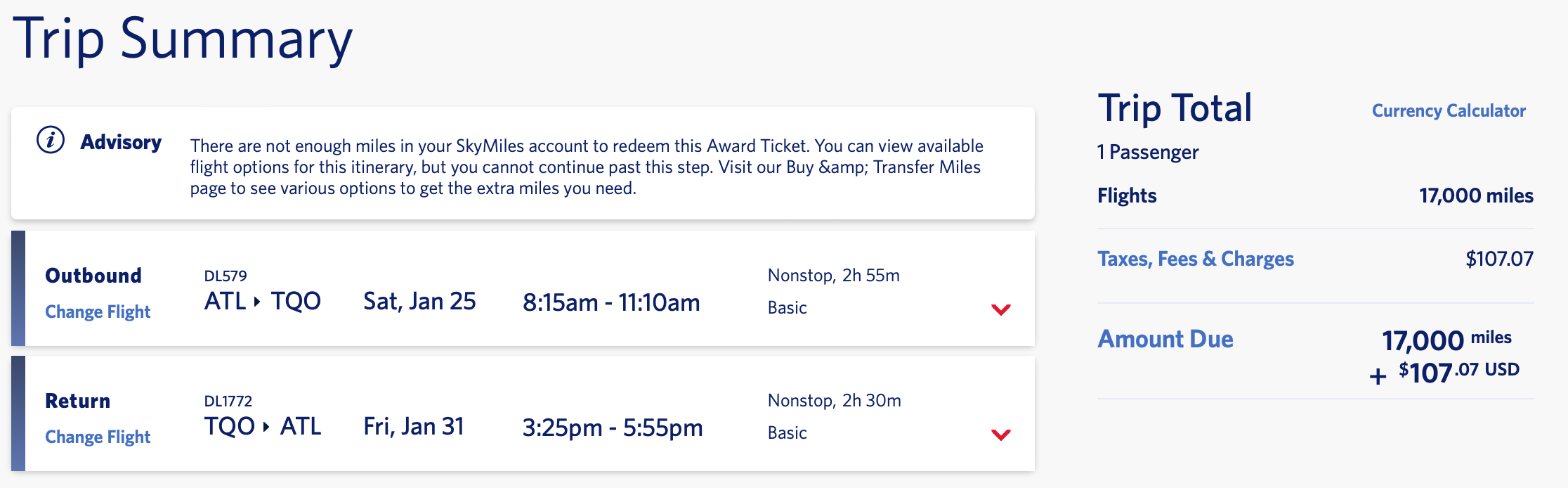Click the arrow between TQO and ATL
The image size is (1568, 488).
click(x=266, y=427)
